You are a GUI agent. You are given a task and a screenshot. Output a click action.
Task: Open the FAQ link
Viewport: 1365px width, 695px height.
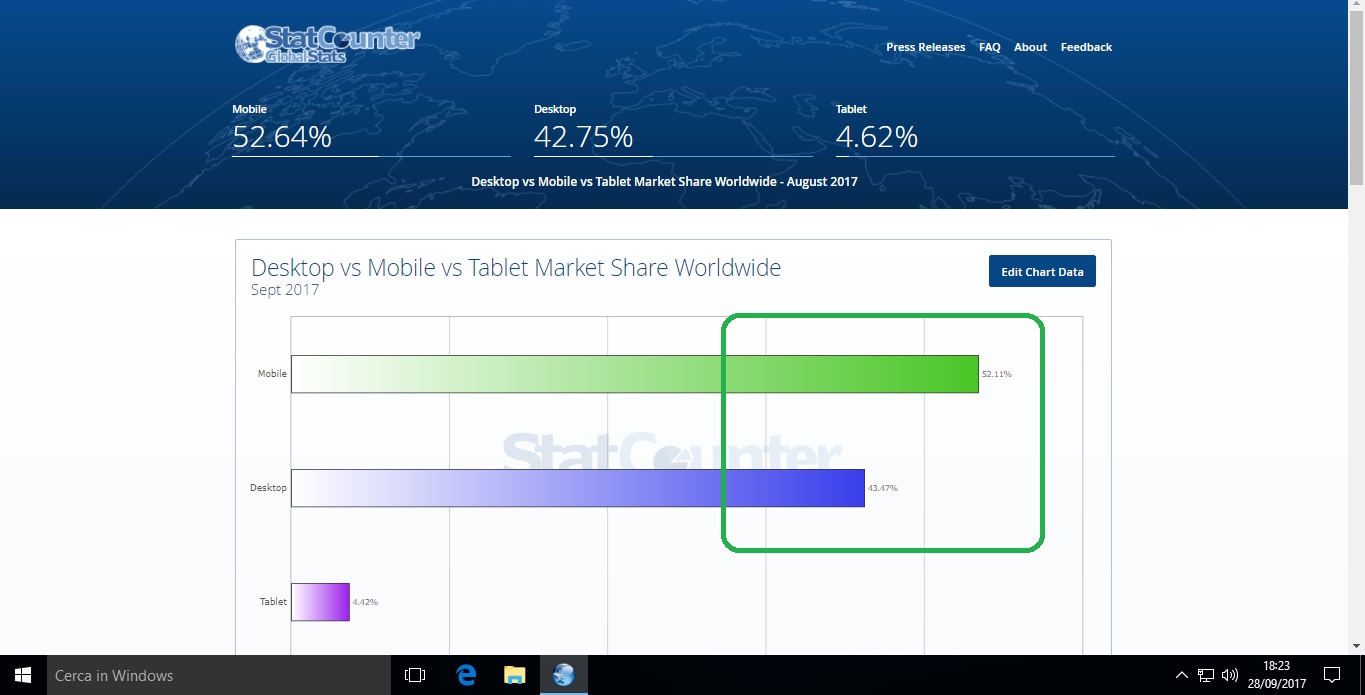point(989,47)
